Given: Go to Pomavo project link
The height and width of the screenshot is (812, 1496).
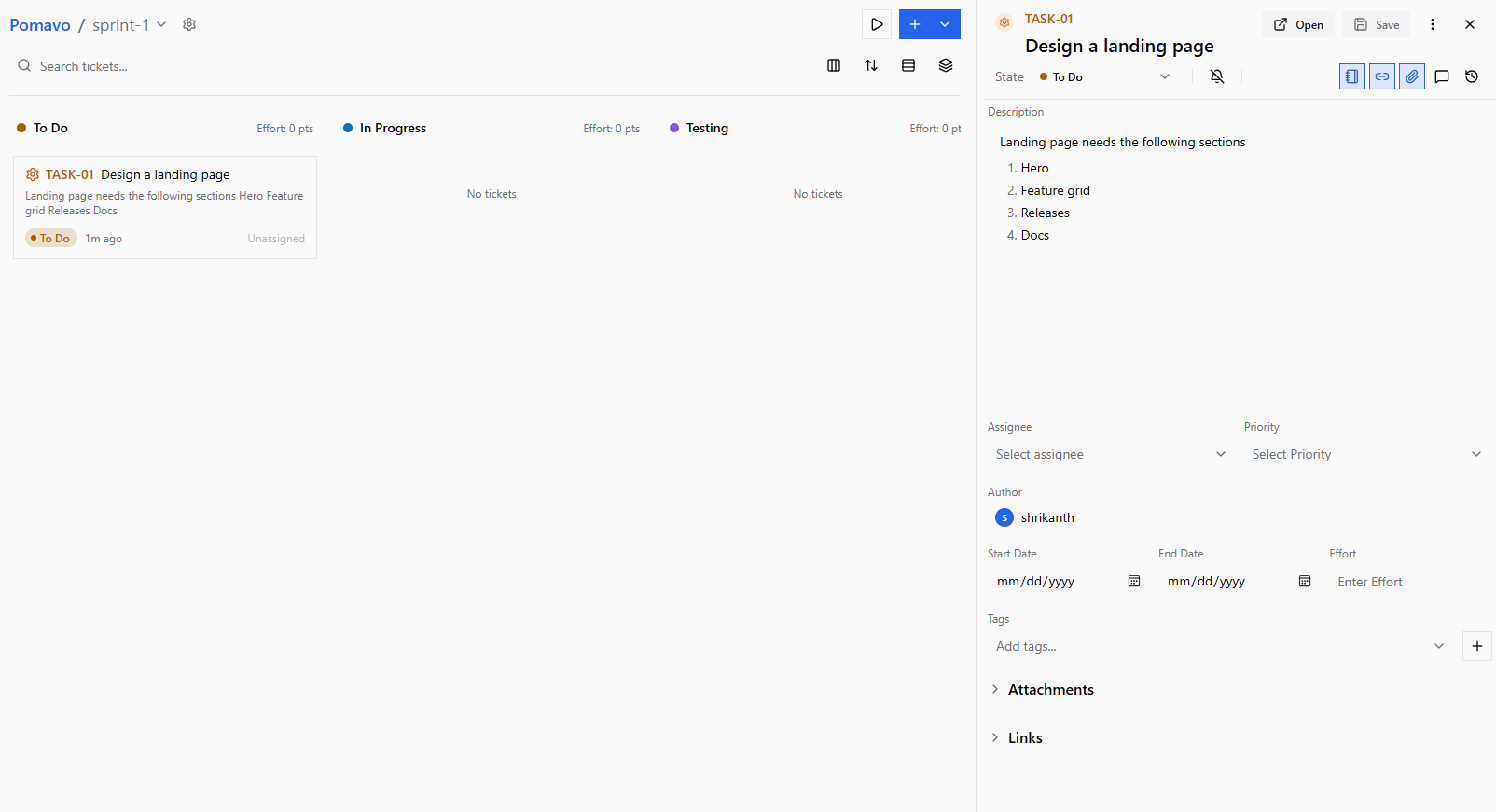Looking at the screenshot, I should (x=40, y=25).
